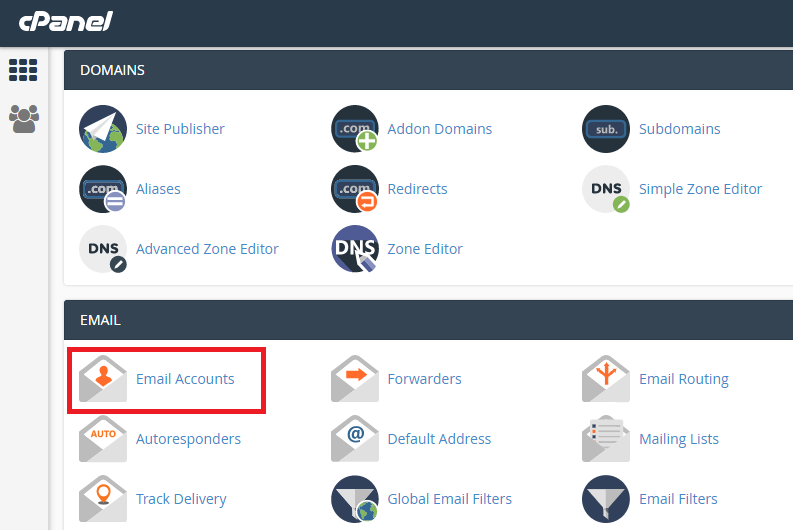Open the Redirects link
This screenshot has width=793, height=530.
(417, 189)
